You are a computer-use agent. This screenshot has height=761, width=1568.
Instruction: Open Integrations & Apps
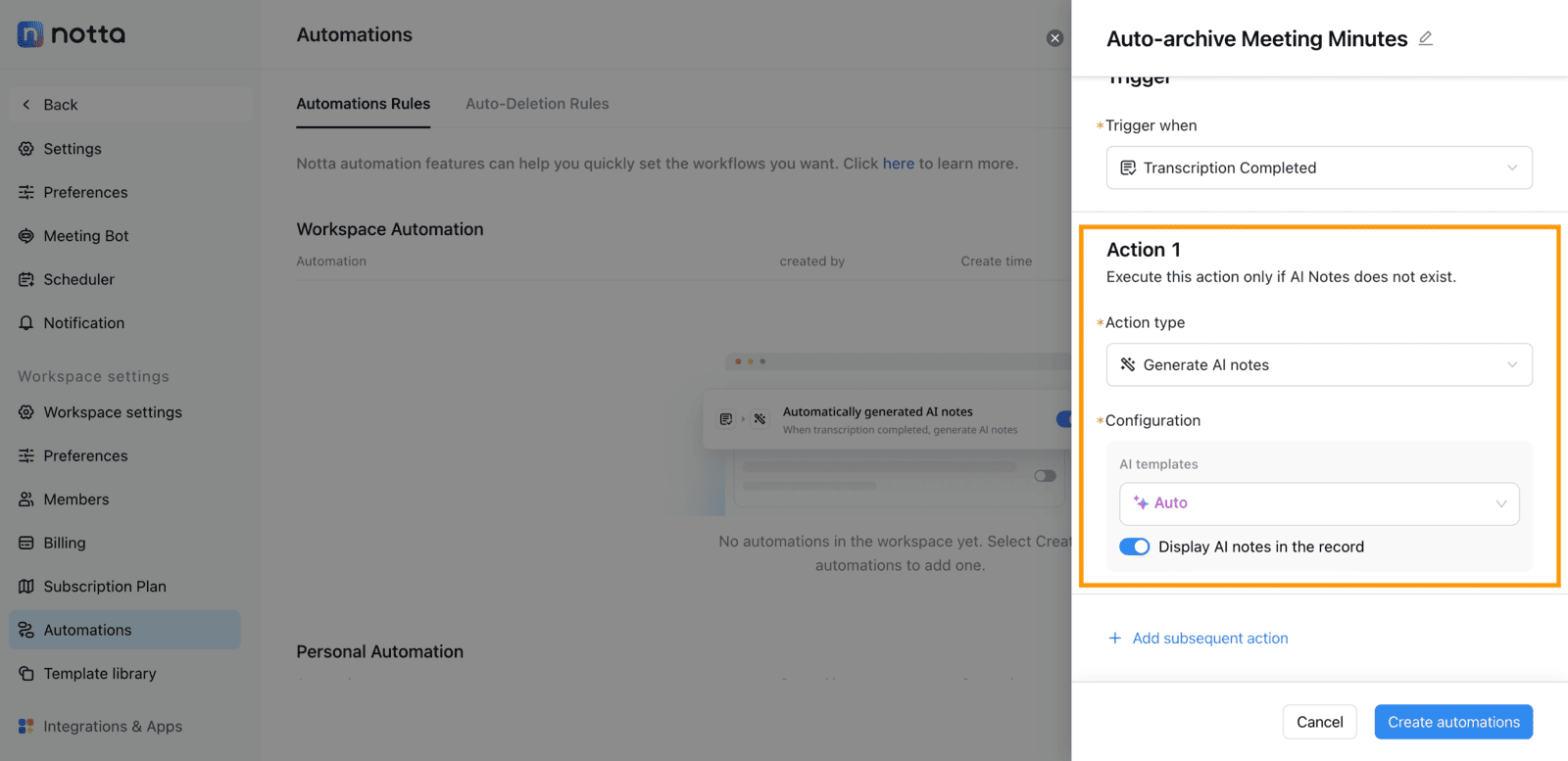[x=125, y=727]
